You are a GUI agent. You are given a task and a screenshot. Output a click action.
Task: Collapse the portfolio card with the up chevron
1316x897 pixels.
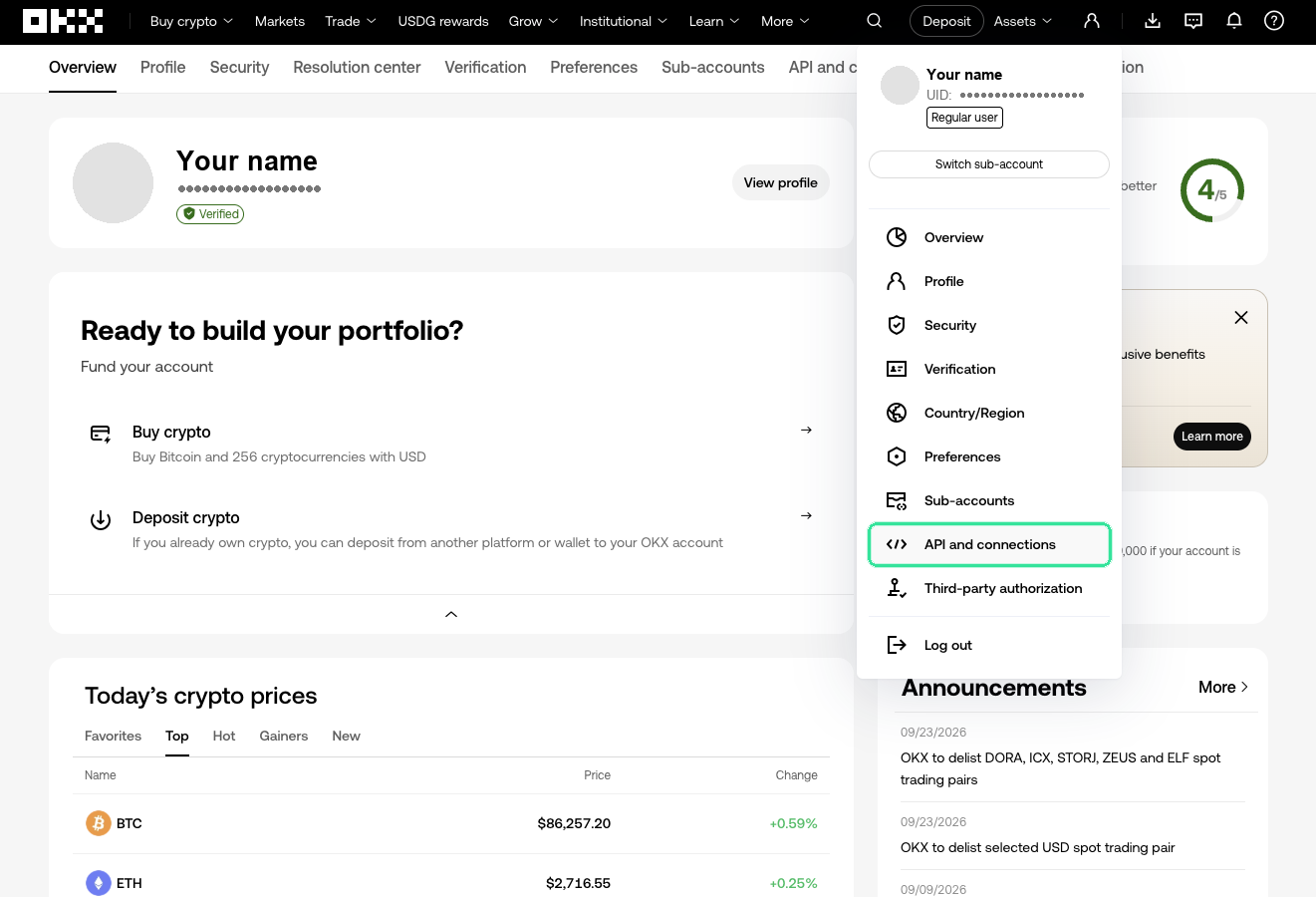451,614
